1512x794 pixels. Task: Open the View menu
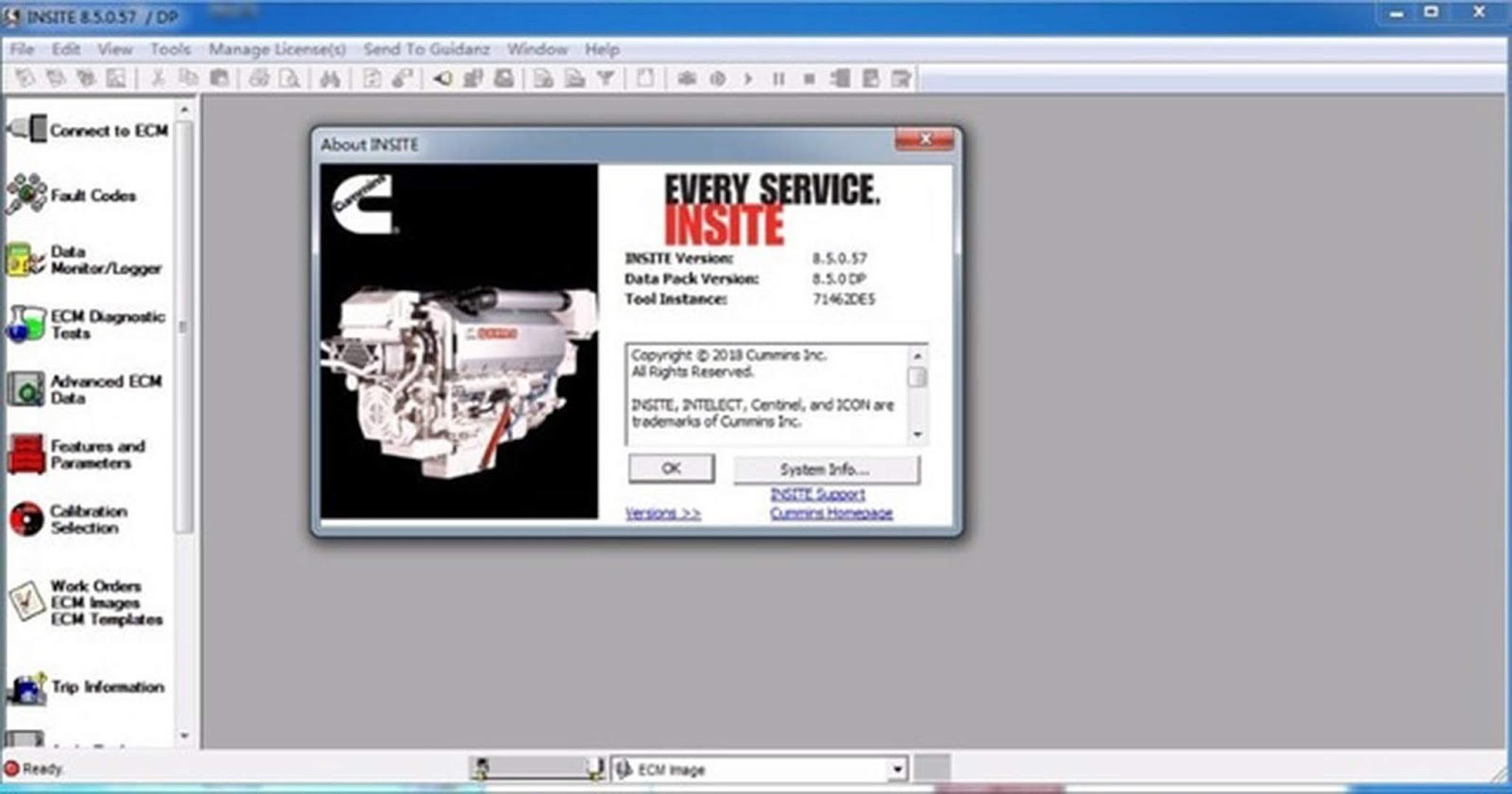point(114,49)
